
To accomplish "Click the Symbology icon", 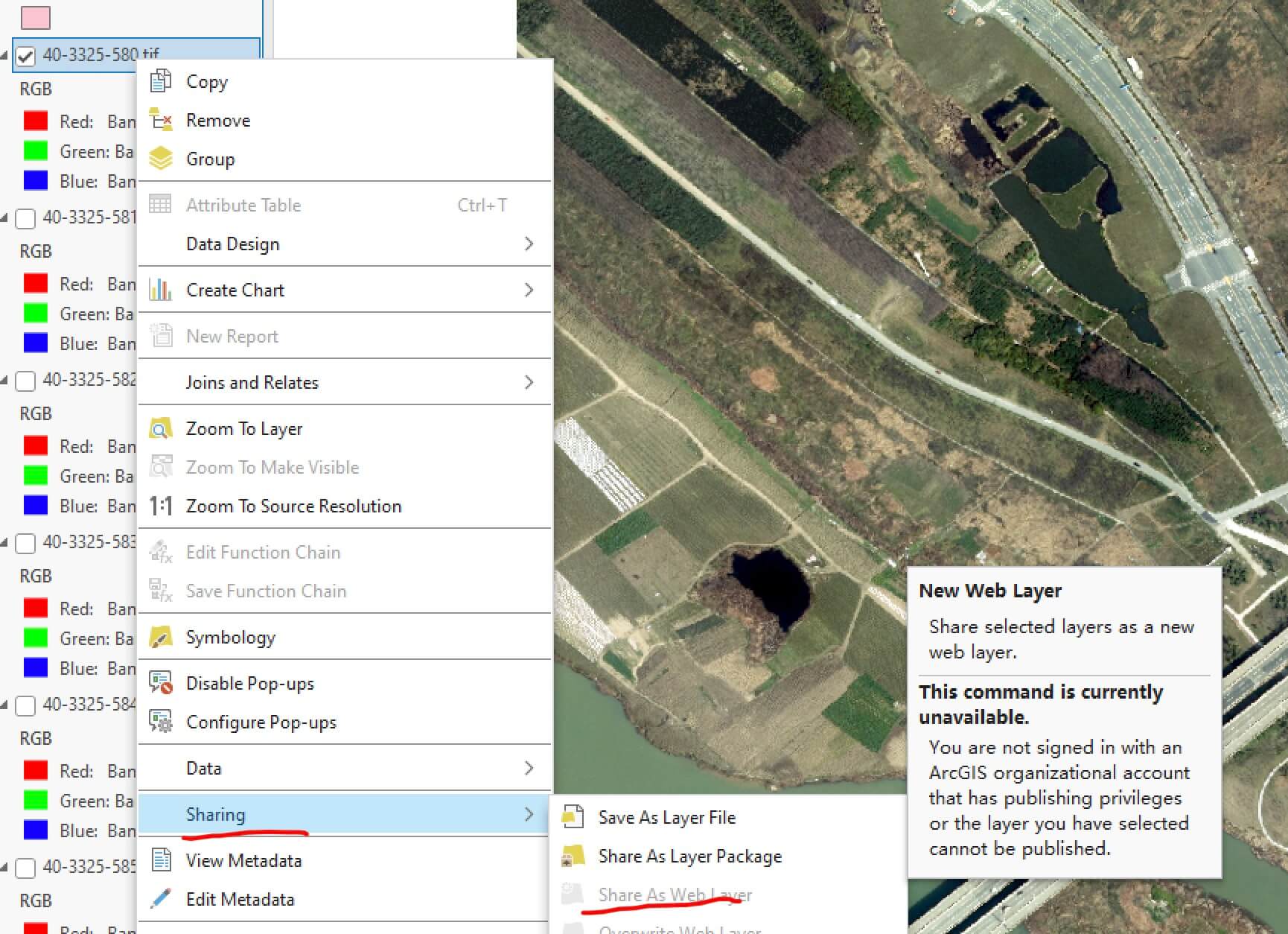I will [160, 637].
